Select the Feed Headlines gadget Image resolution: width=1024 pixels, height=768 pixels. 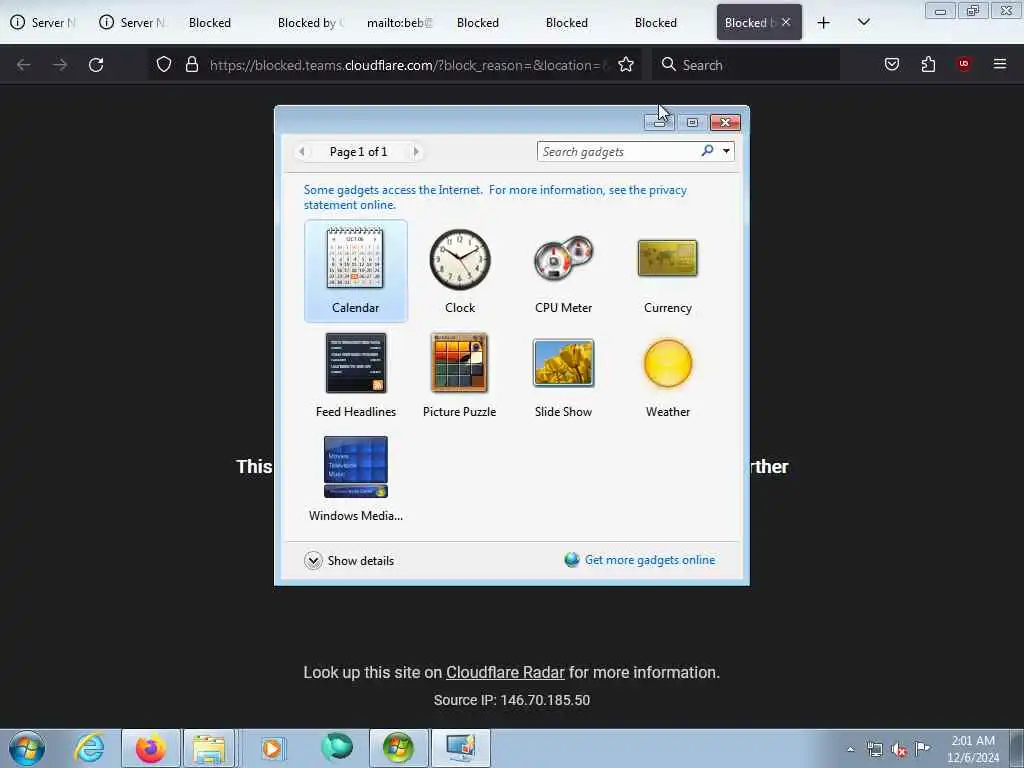point(355,375)
